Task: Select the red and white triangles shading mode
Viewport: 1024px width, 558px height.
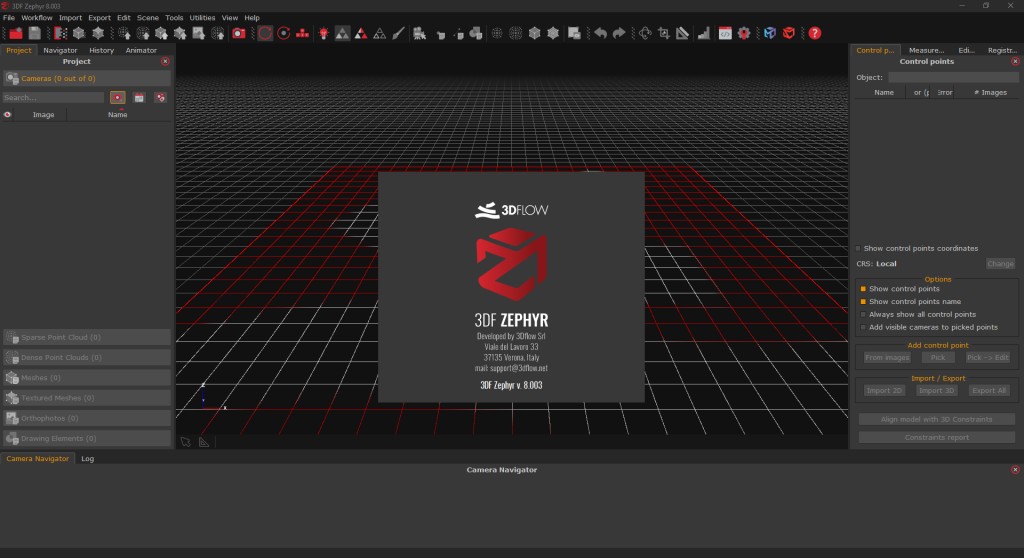Action: [360, 33]
